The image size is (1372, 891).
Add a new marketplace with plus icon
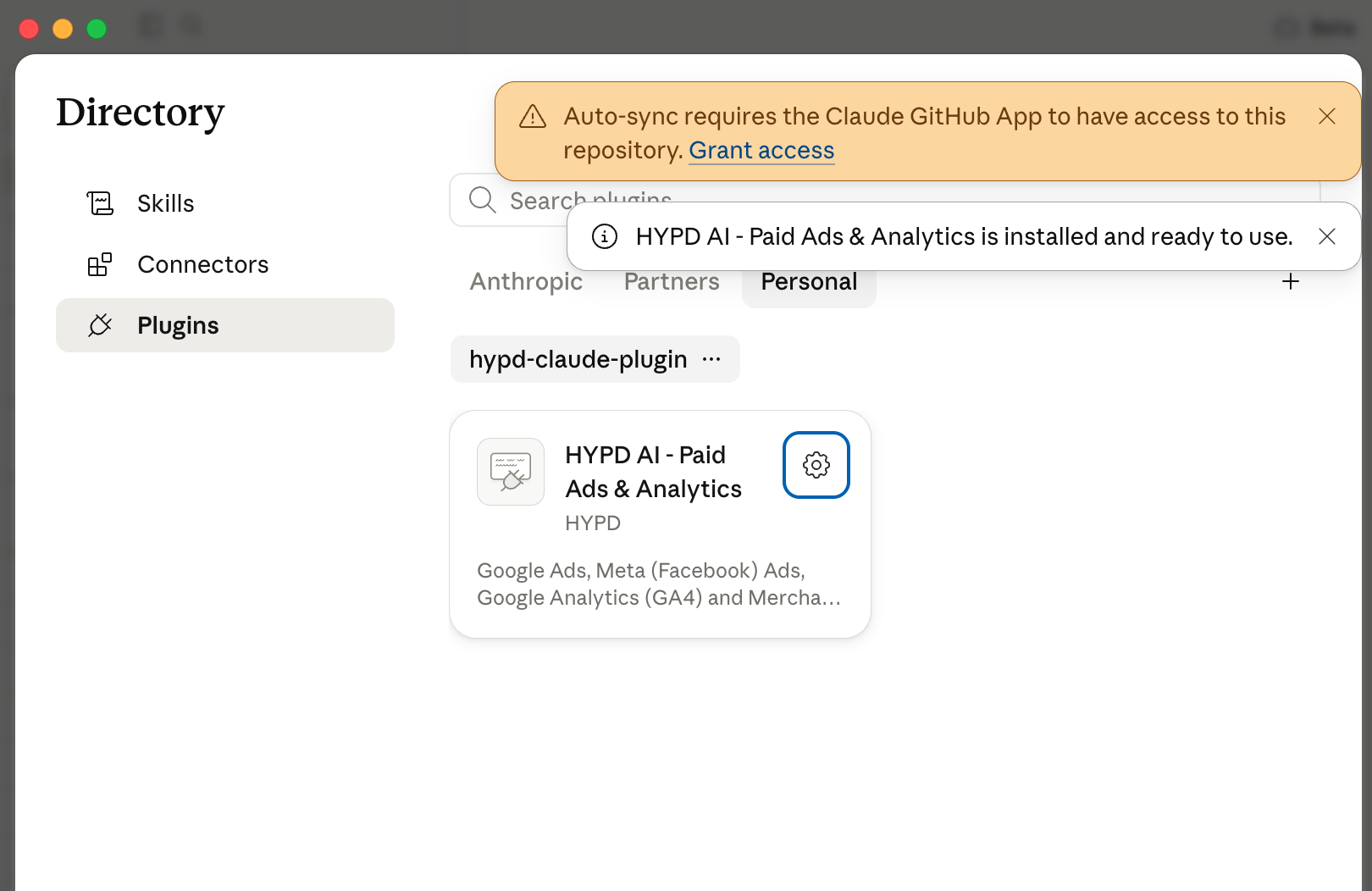click(1291, 281)
